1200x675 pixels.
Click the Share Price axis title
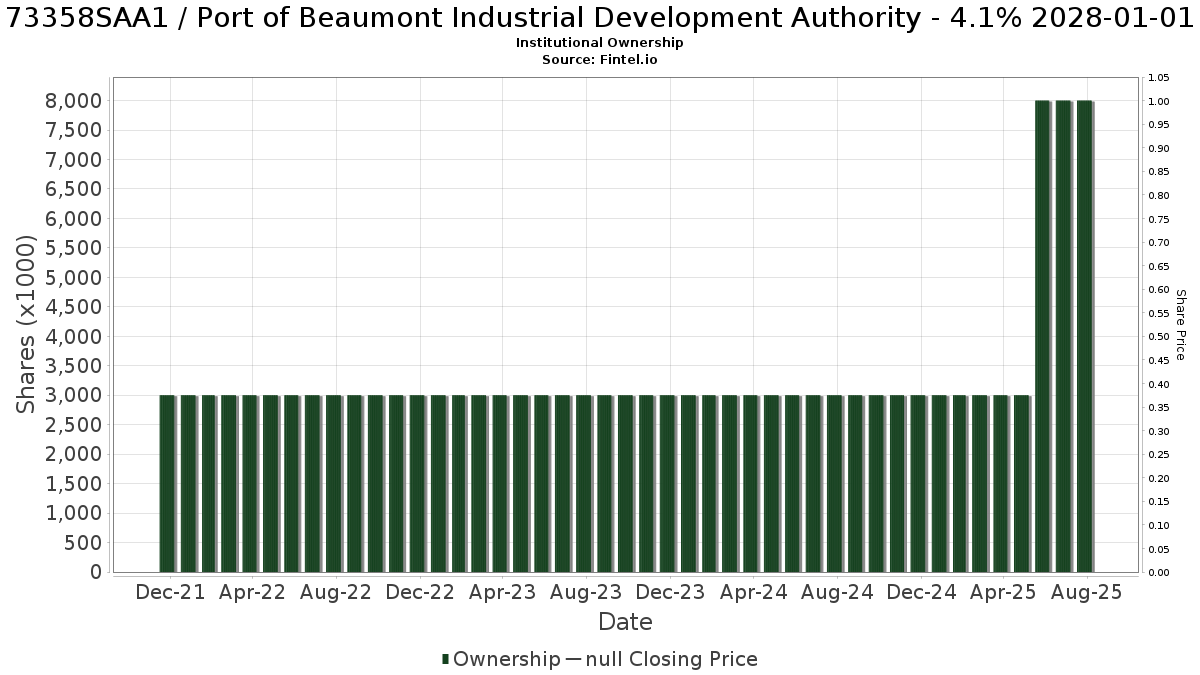coord(1181,325)
